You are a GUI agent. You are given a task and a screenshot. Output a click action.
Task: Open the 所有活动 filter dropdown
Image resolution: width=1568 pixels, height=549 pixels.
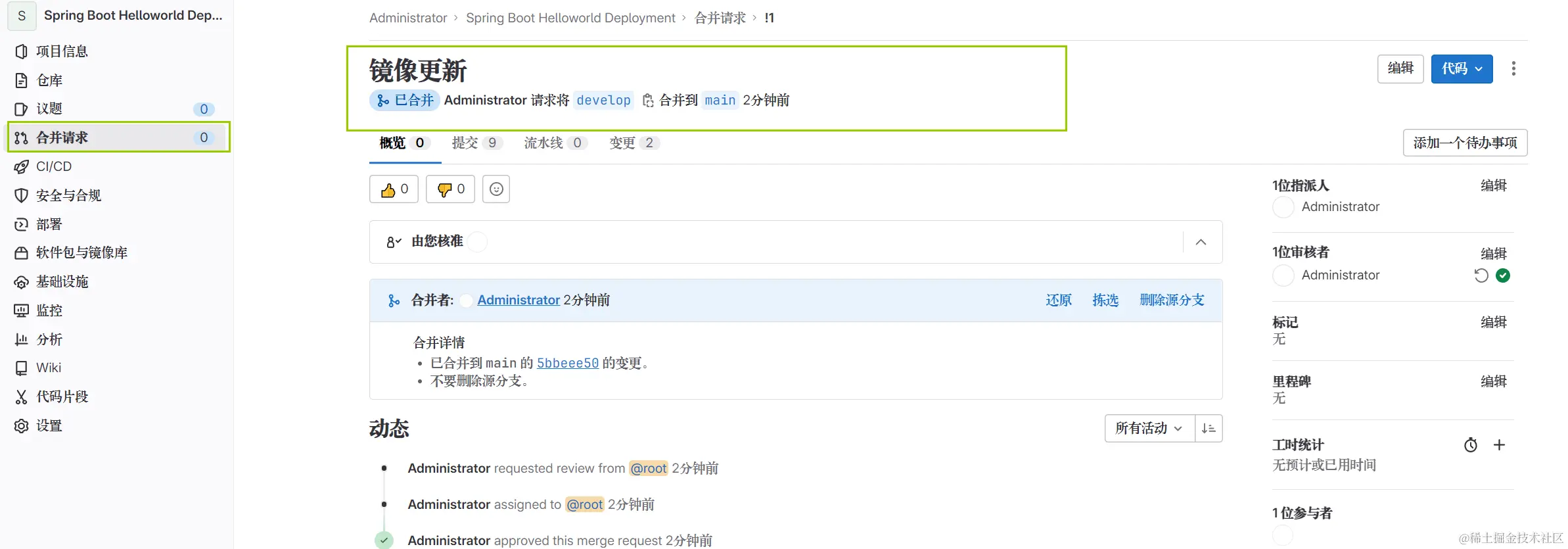1149,429
